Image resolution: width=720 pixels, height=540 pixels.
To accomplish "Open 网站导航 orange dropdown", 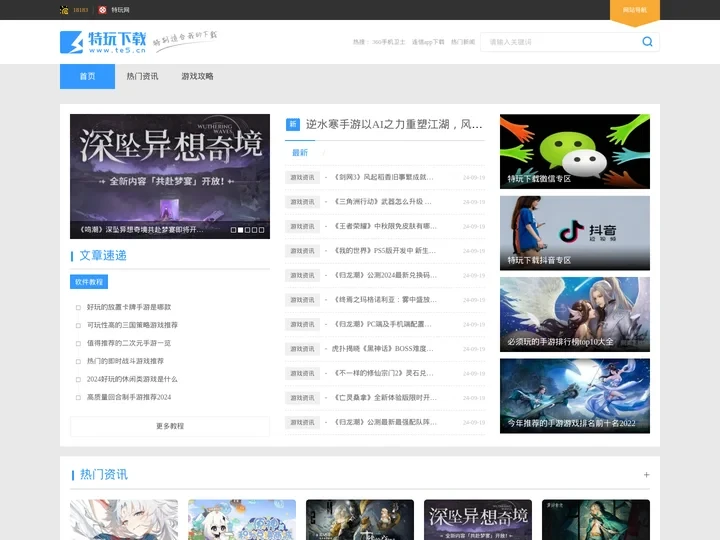I will point(635,11).
